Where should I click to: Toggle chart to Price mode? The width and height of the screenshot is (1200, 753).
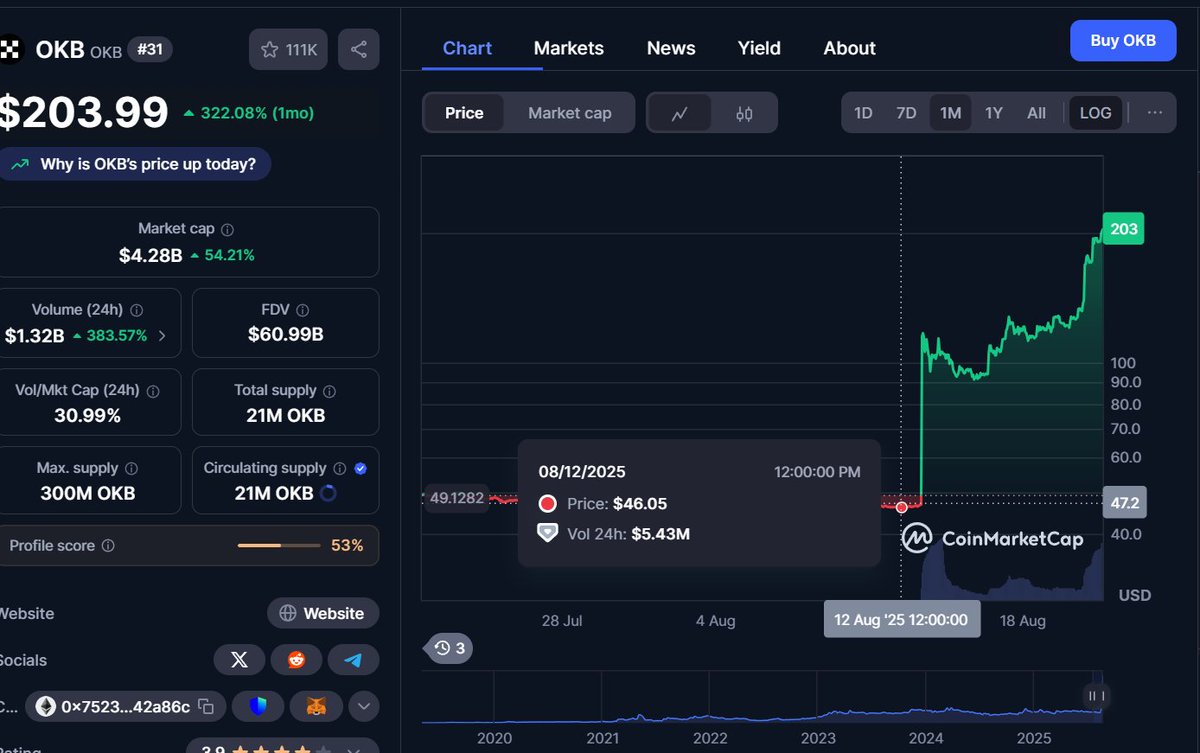[464, 113]
